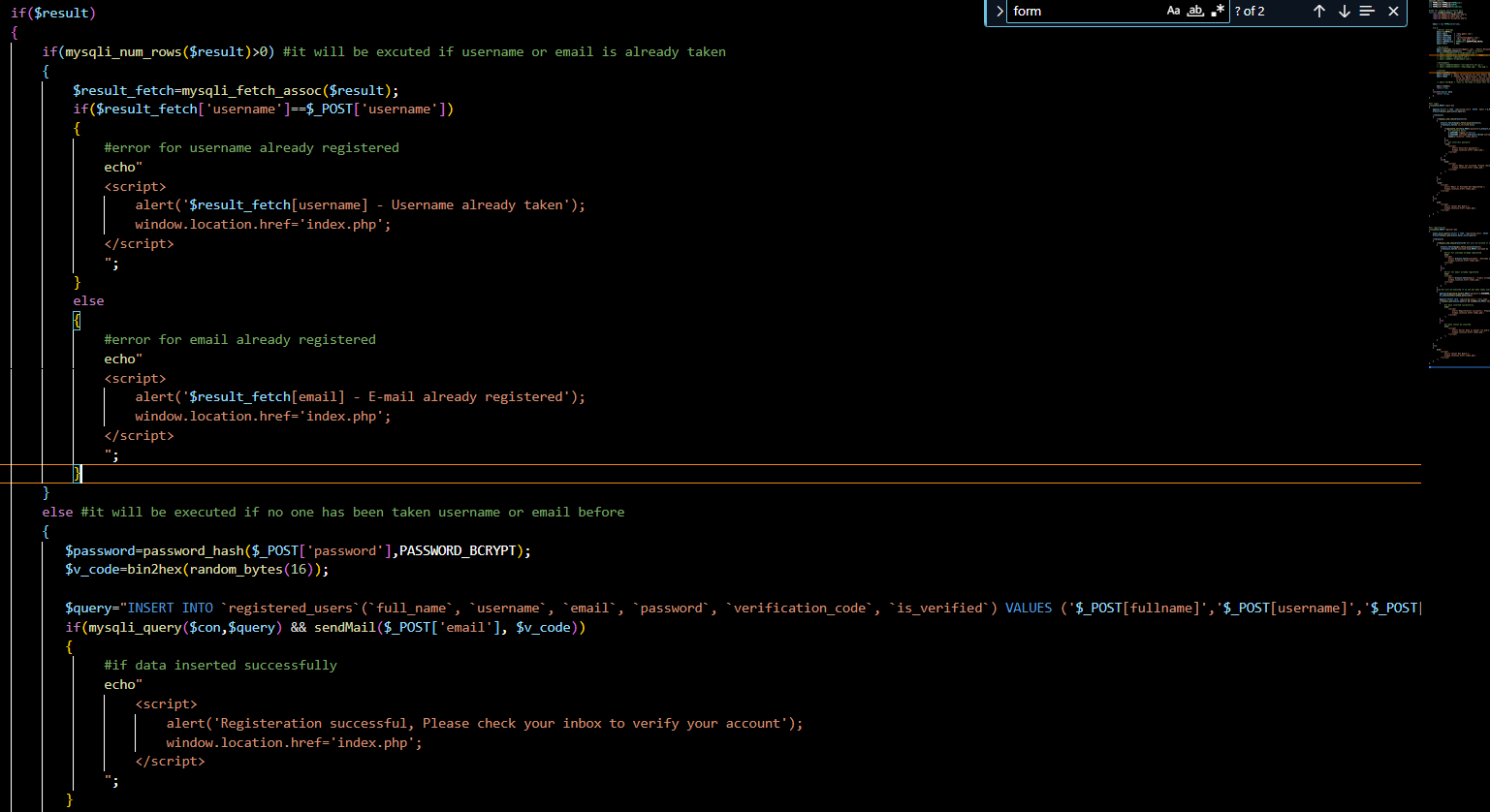Click comment '#error for username already registered'
Image resolution: width=1490 pixels, height=812 pixels.
(252, 147)
